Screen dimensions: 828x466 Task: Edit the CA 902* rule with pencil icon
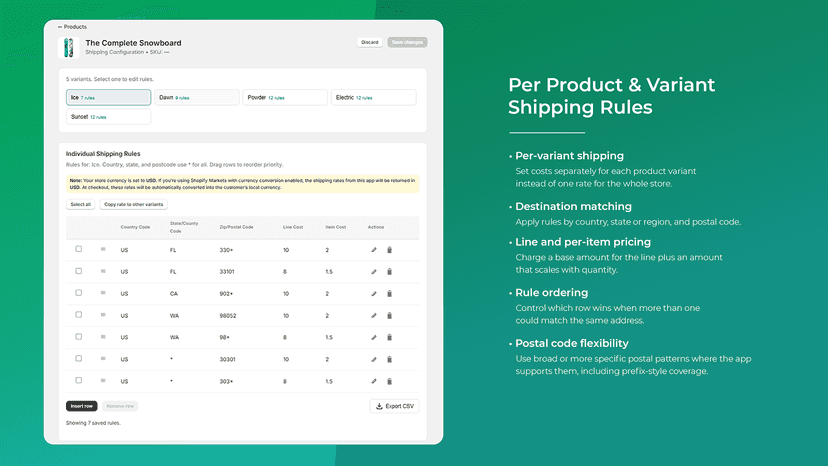[374, 294]
